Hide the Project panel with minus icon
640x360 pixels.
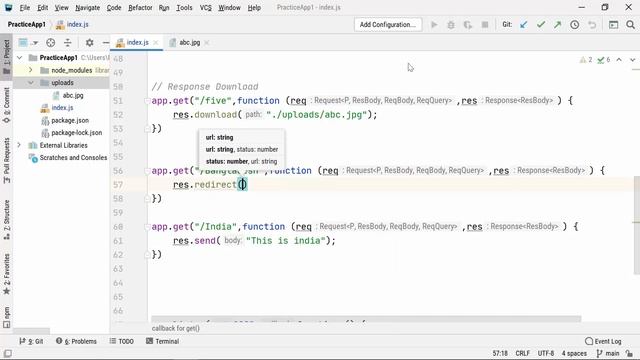tap(106, 42)
